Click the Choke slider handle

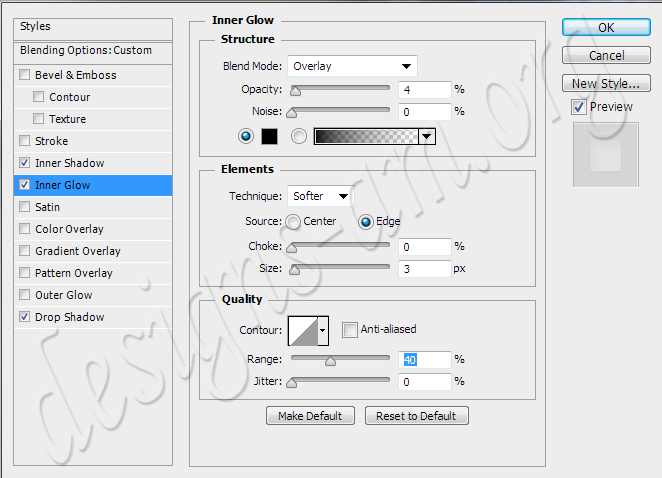[x=292, y=248]
